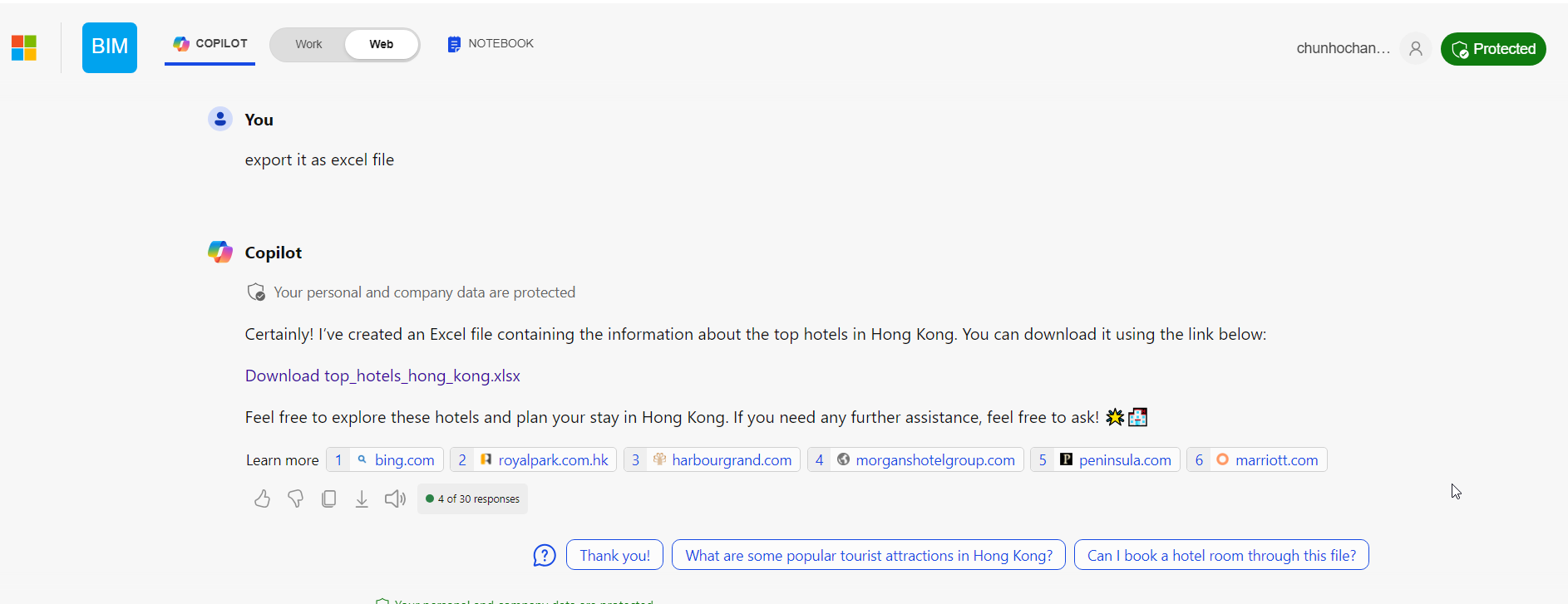This screenshot has width=1568, height=604.
Task: Click the green Protected button
Action: click(x=1493, y=49)
